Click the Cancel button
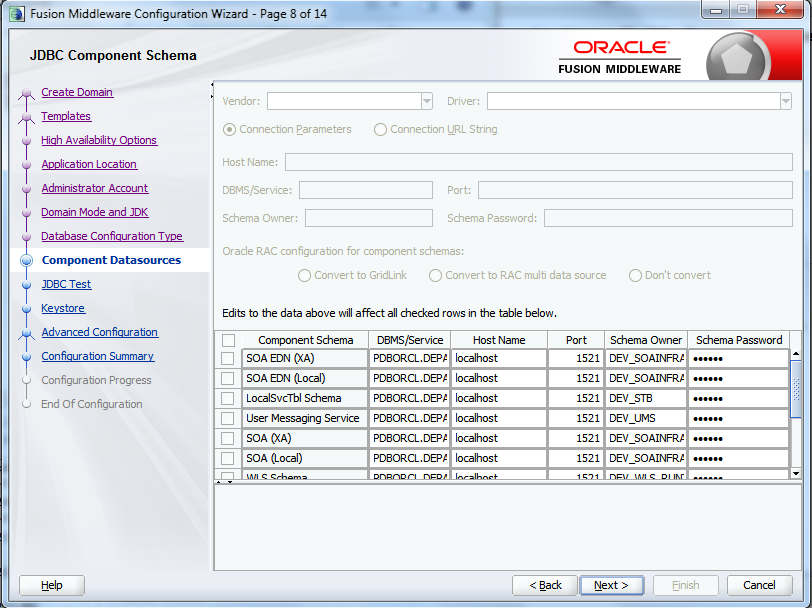Image resolution: width=812 pixels, height=608 pixels. (x=759, y=585)
